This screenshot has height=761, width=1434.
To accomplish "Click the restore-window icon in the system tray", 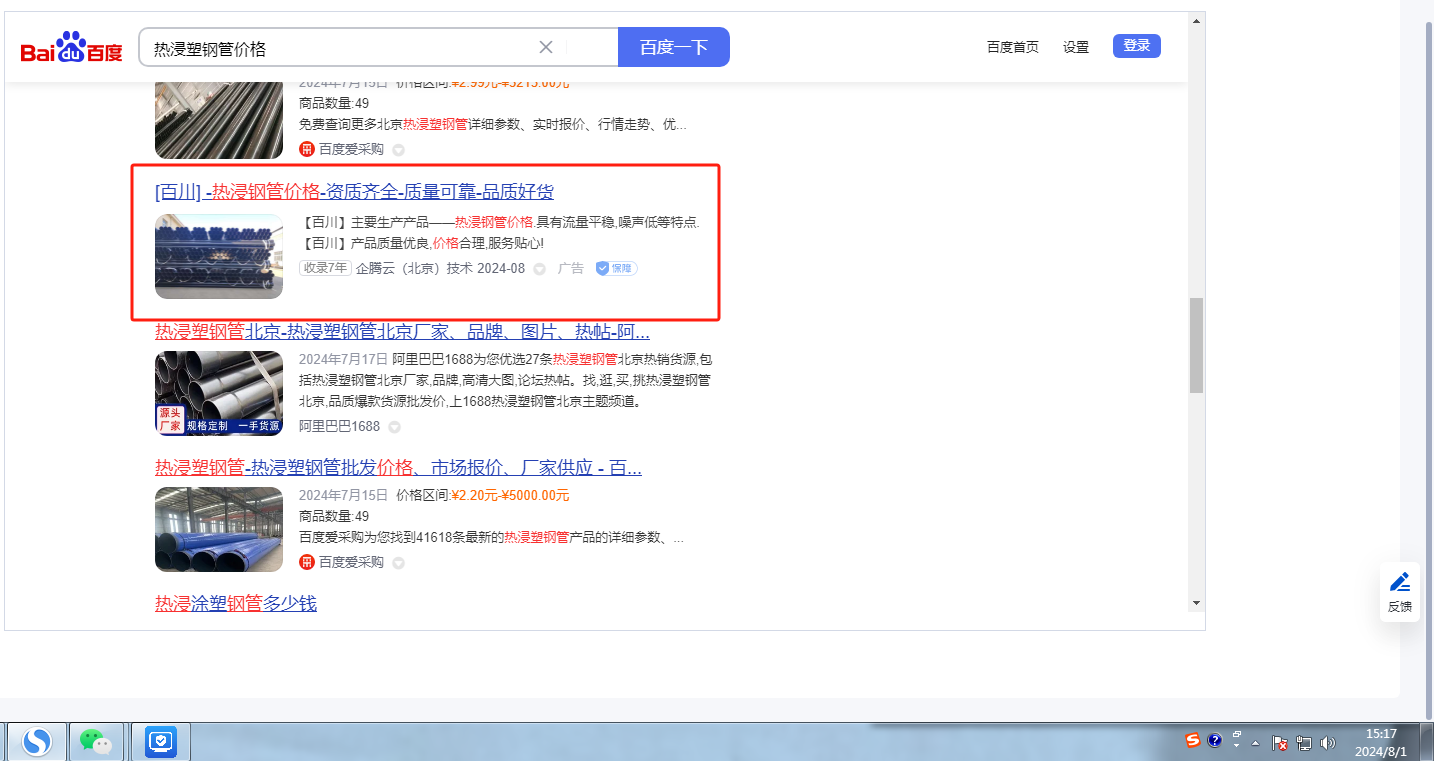I will [1237, 735].
